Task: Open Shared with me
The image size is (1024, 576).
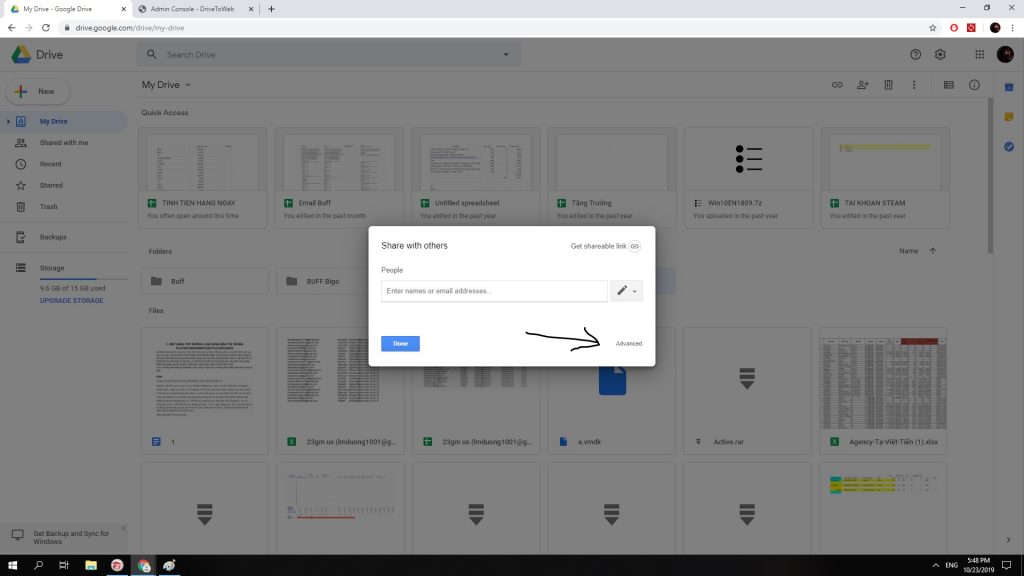Action: point(63,143)
